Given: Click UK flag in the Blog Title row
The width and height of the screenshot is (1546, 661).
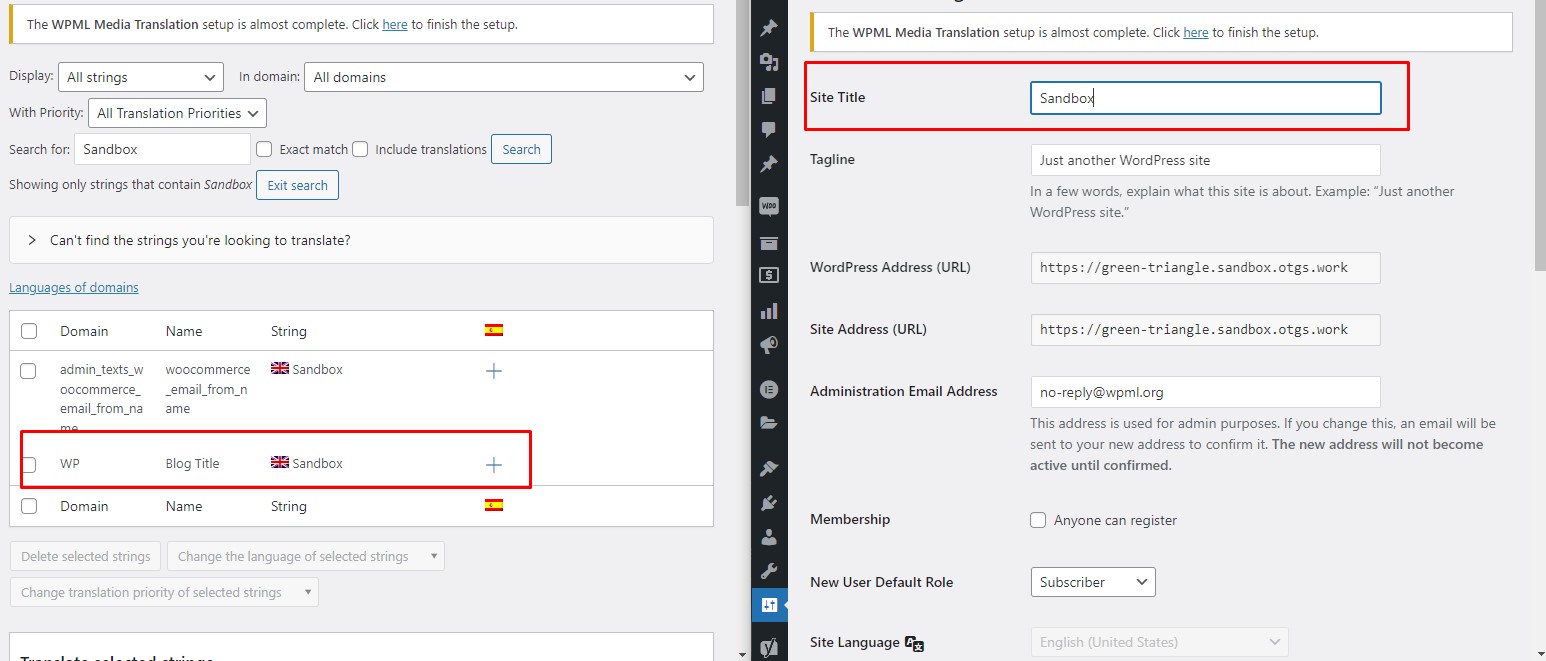Looking at the screenshot, I should tap(280, 463).
